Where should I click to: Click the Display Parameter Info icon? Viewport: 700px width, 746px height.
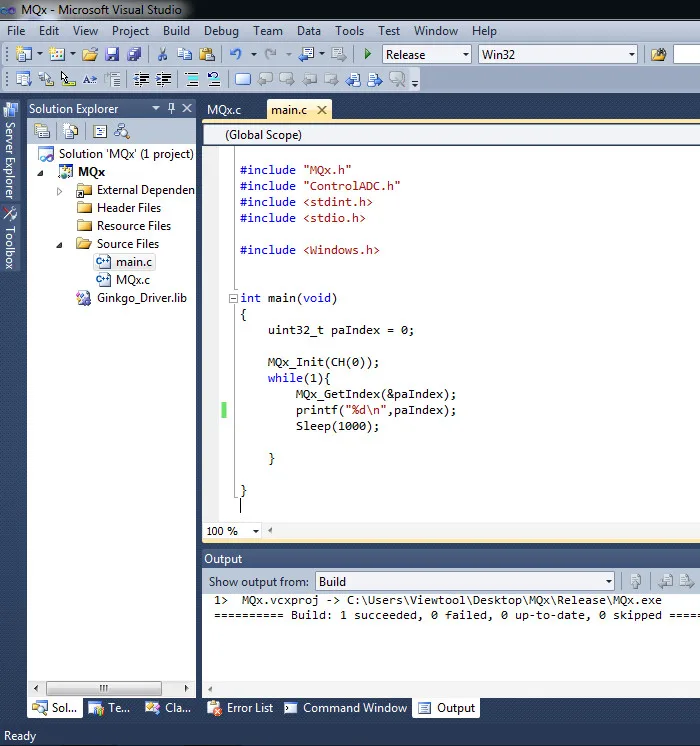[x=46, y=79]
